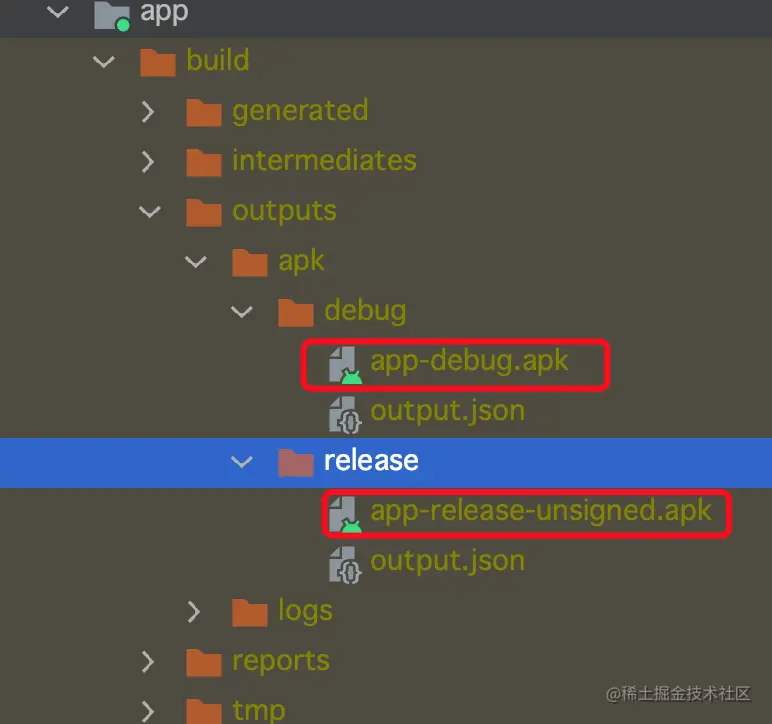Click the build folder icon

158,61
